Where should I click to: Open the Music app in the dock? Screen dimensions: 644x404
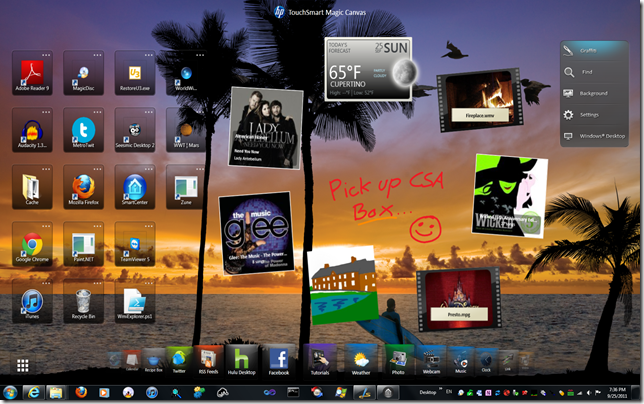coord(461,361)
